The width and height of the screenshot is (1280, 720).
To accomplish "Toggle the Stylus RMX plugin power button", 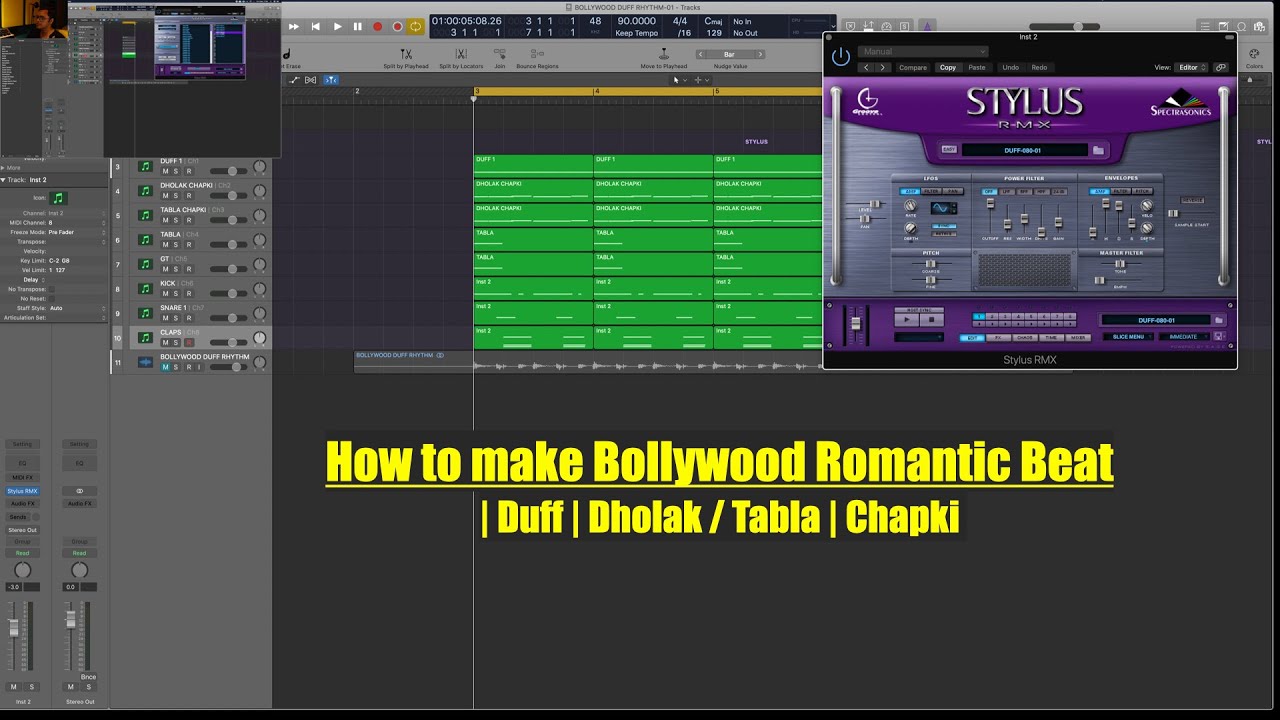I will tap(841, 57).
